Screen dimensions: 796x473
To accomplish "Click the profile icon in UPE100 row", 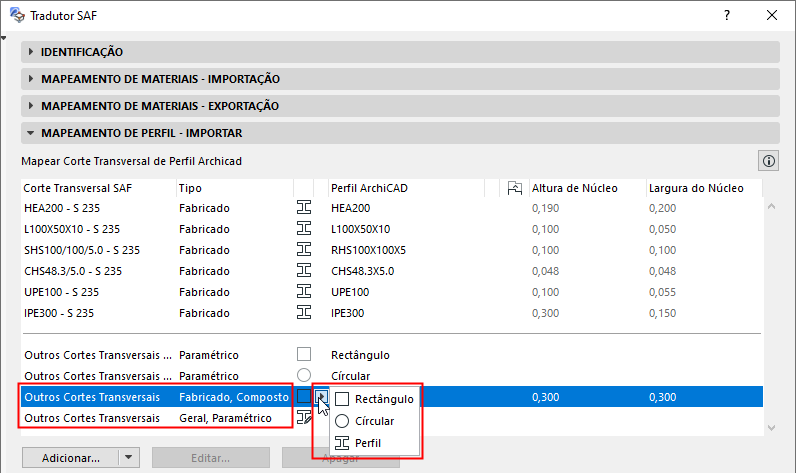I will 304,292.
